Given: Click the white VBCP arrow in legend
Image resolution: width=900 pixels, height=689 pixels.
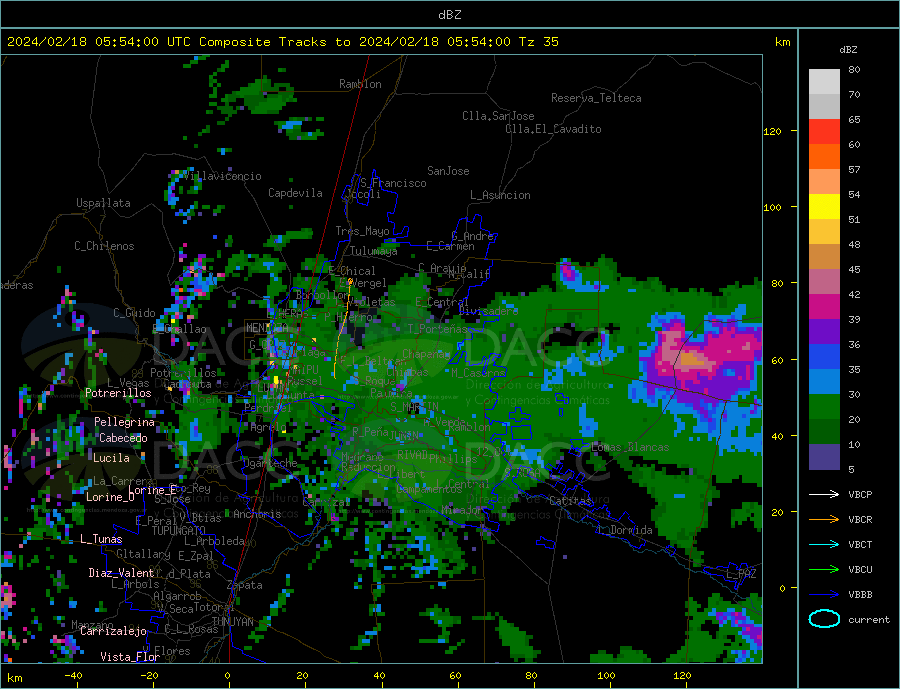Looking at the screenshot, I should click(x=824, y=494).
